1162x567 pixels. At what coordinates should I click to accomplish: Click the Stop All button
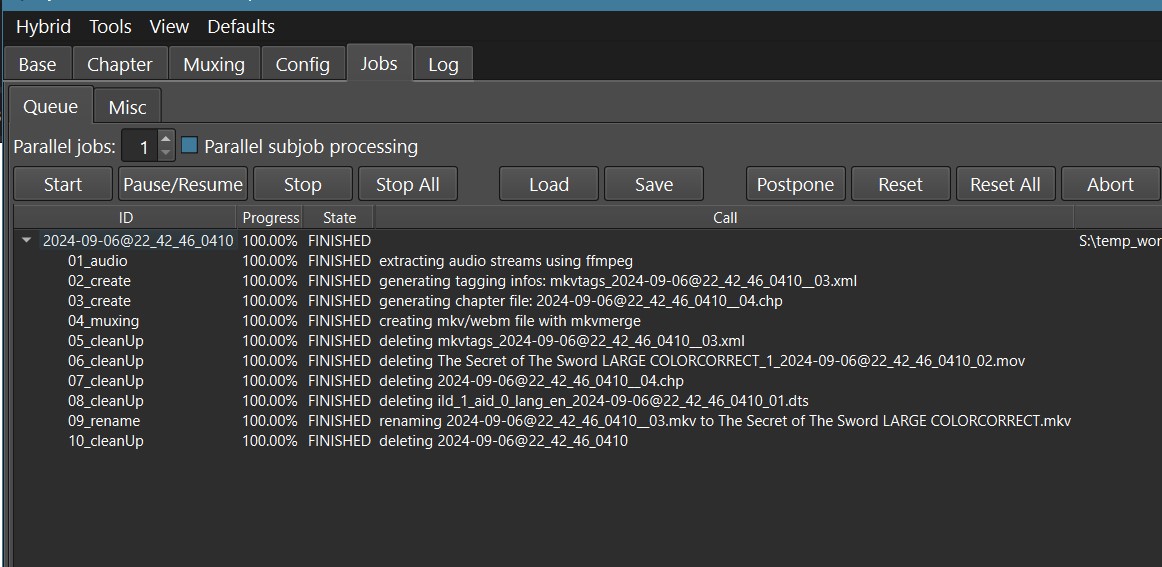[407, 185]
